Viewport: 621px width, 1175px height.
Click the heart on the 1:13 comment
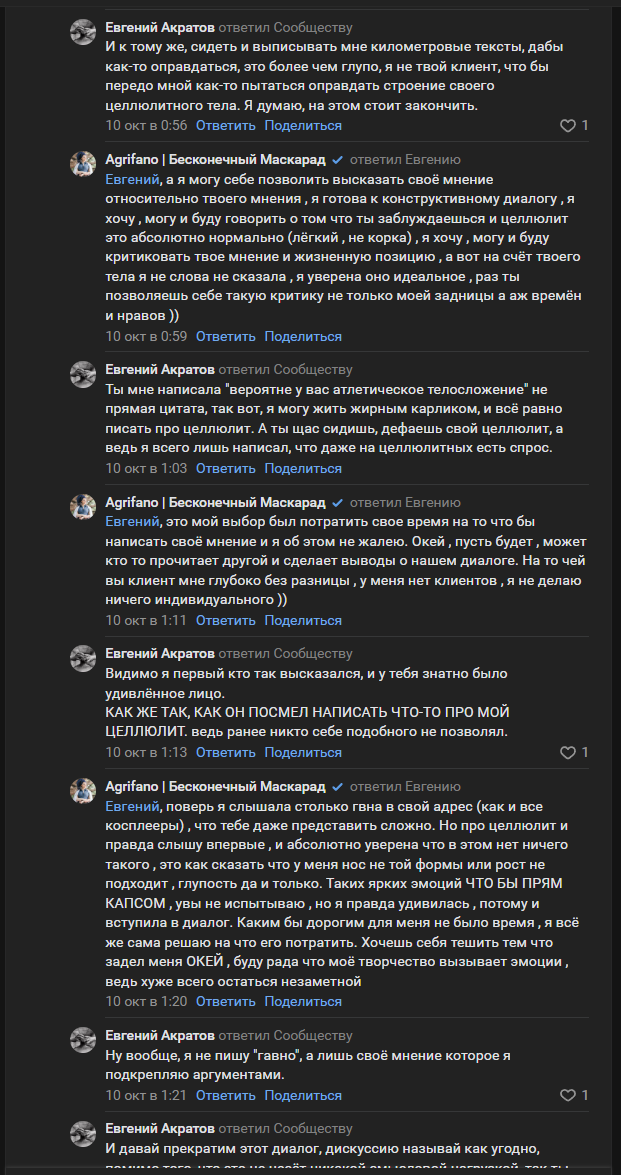point(567,752)
